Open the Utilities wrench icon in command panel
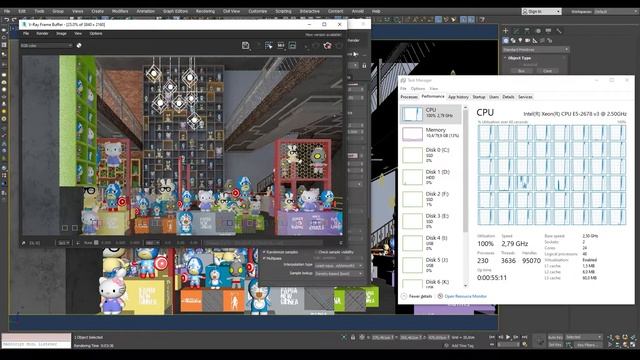This screenshot has height=360, width=640. point(559,31)
